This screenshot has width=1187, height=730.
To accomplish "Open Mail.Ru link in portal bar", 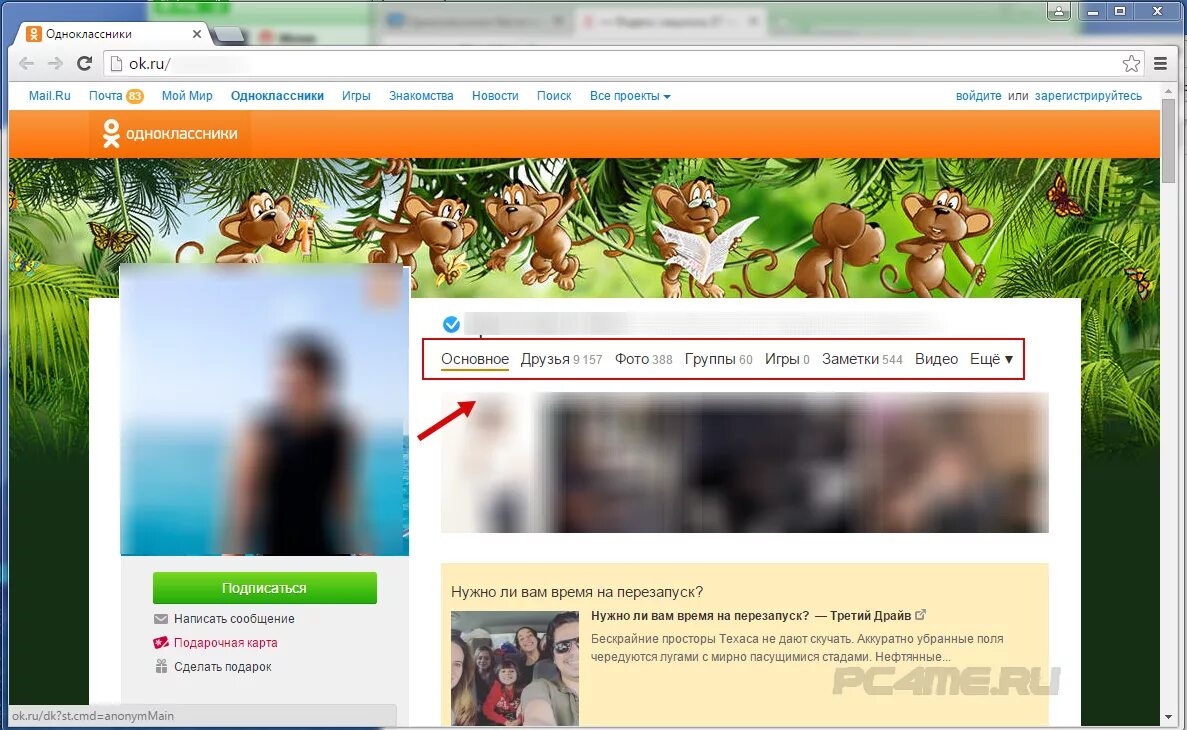I will pyautogui.click(x=49, y=96).
